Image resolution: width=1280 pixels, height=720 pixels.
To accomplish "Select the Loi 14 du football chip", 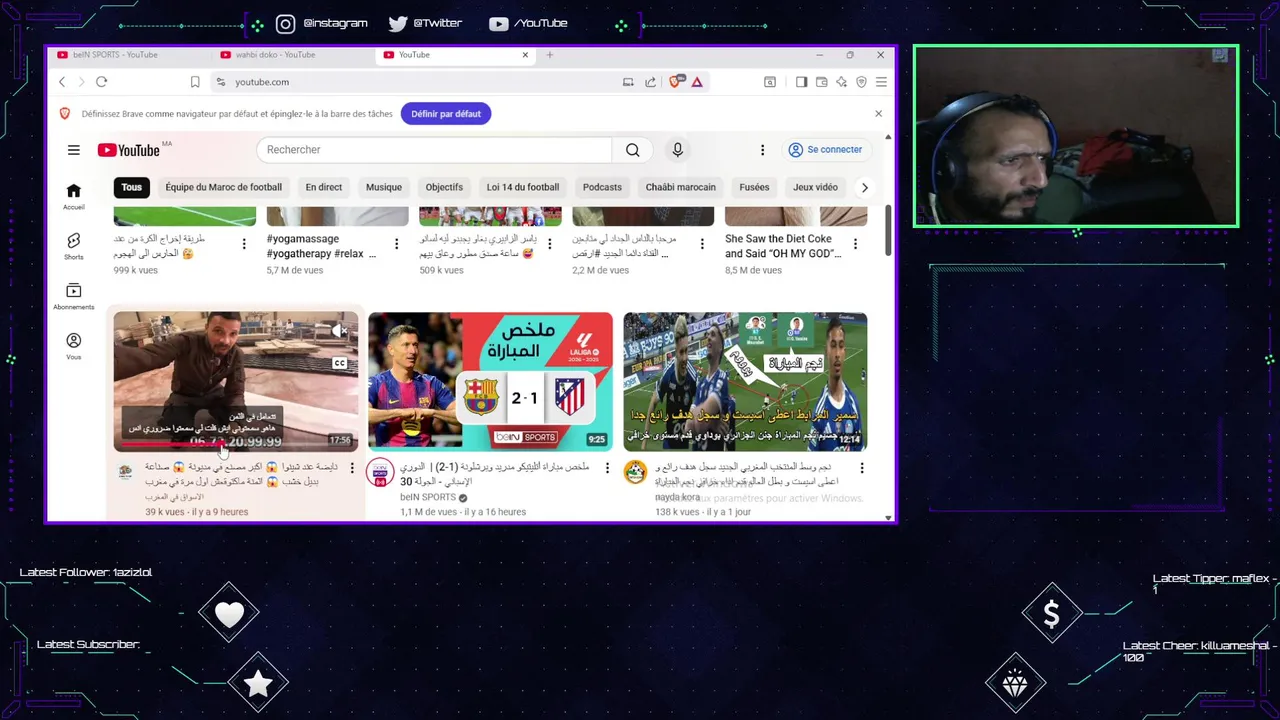I will click(523, 187).
